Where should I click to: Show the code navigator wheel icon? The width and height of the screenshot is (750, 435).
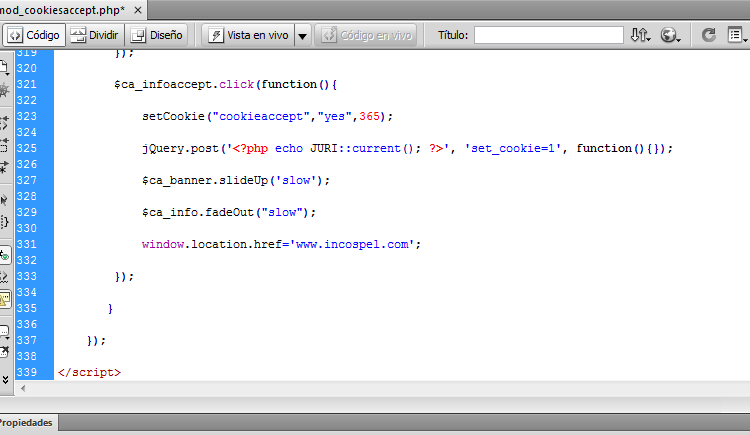(x=4, y=90)
